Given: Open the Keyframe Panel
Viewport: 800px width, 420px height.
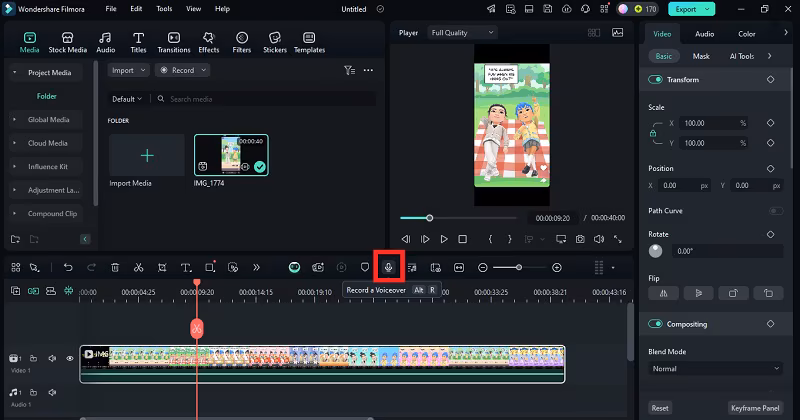Looking at the screenshot, I should tap(755, 408).
